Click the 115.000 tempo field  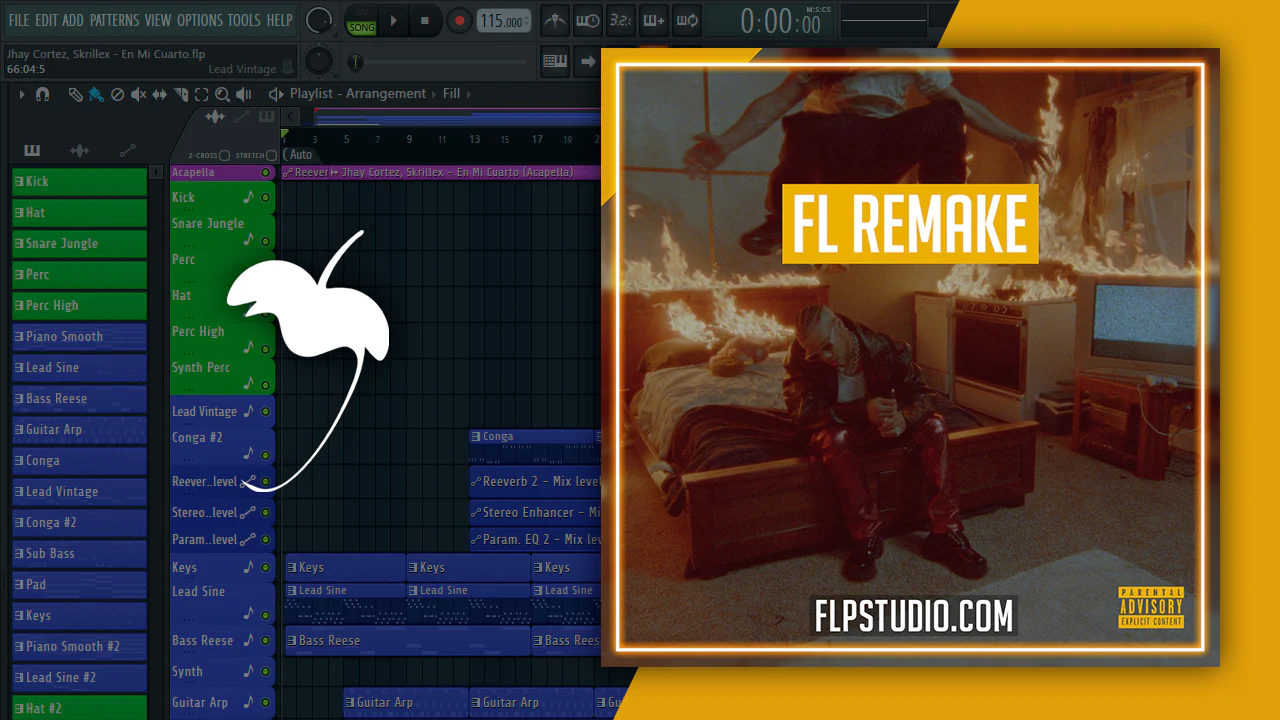pos(504,21)
